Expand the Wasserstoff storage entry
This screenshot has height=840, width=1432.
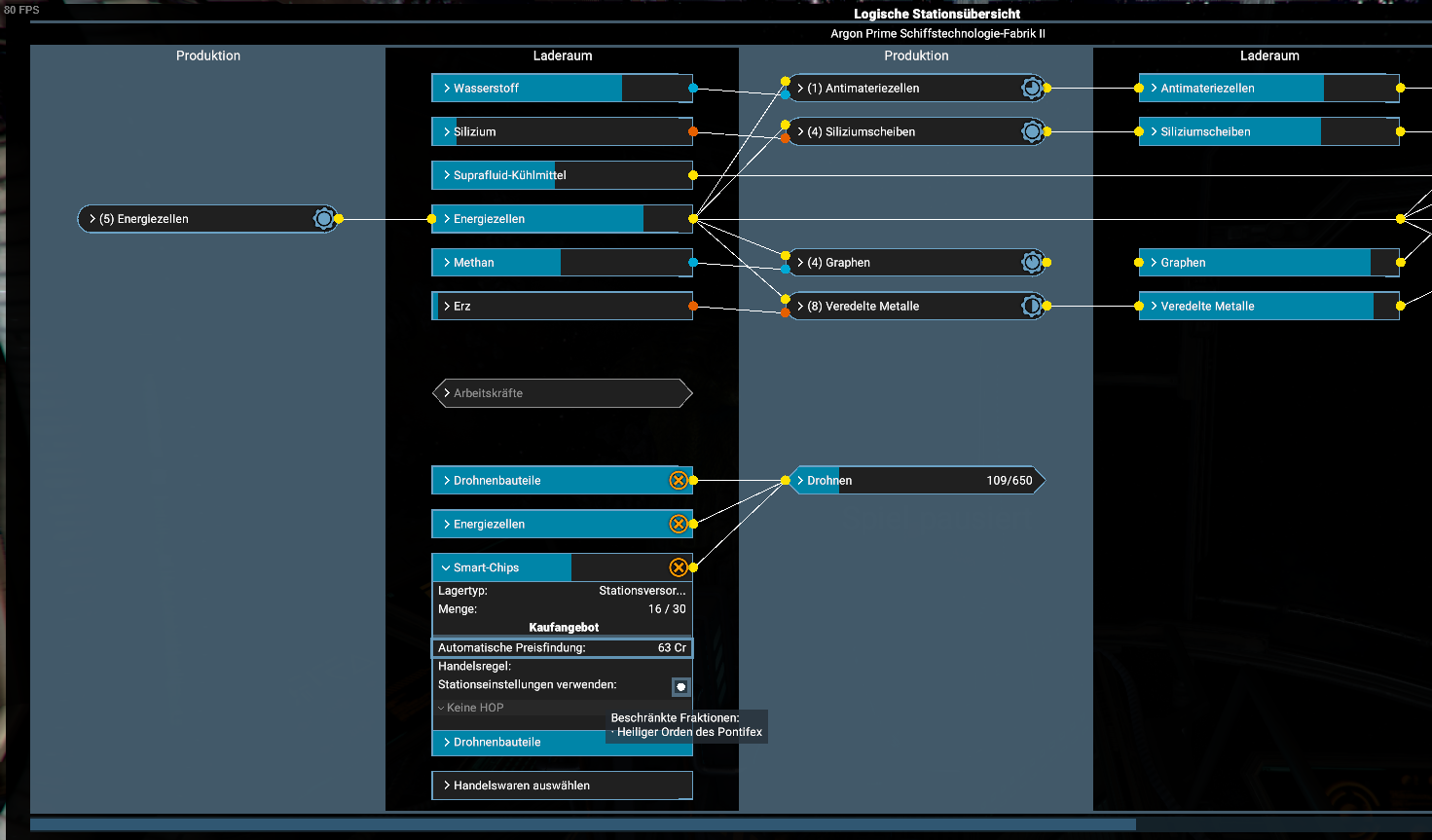[x=562, y=88]
